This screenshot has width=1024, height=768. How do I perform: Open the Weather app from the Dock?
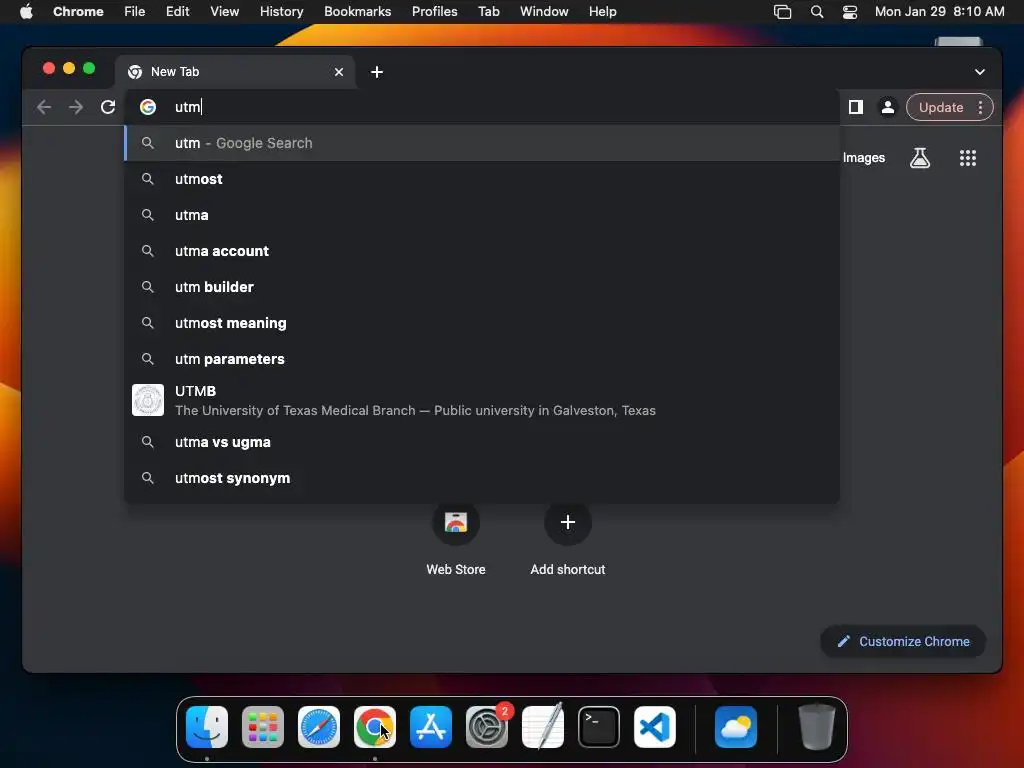point(736,727)
